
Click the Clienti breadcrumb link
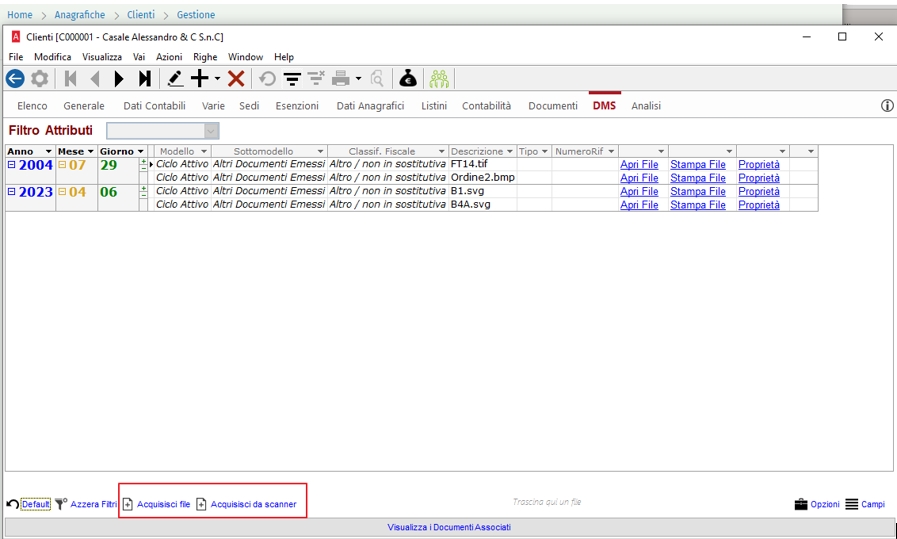click(141, 15)
